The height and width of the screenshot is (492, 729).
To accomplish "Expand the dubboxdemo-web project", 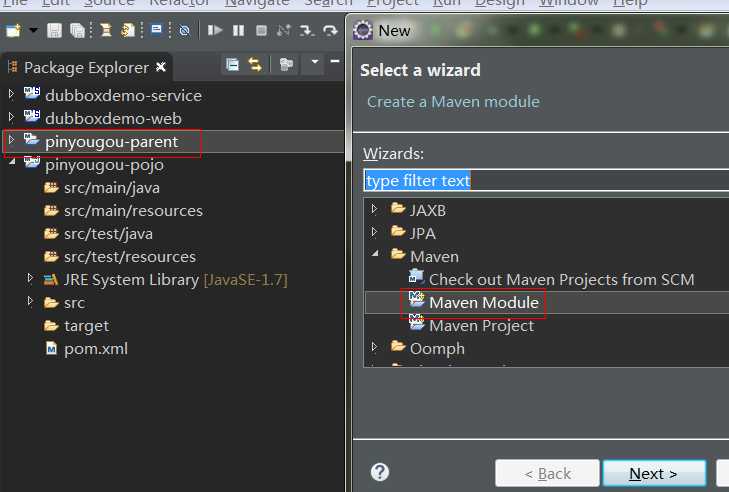I will 12,117.
